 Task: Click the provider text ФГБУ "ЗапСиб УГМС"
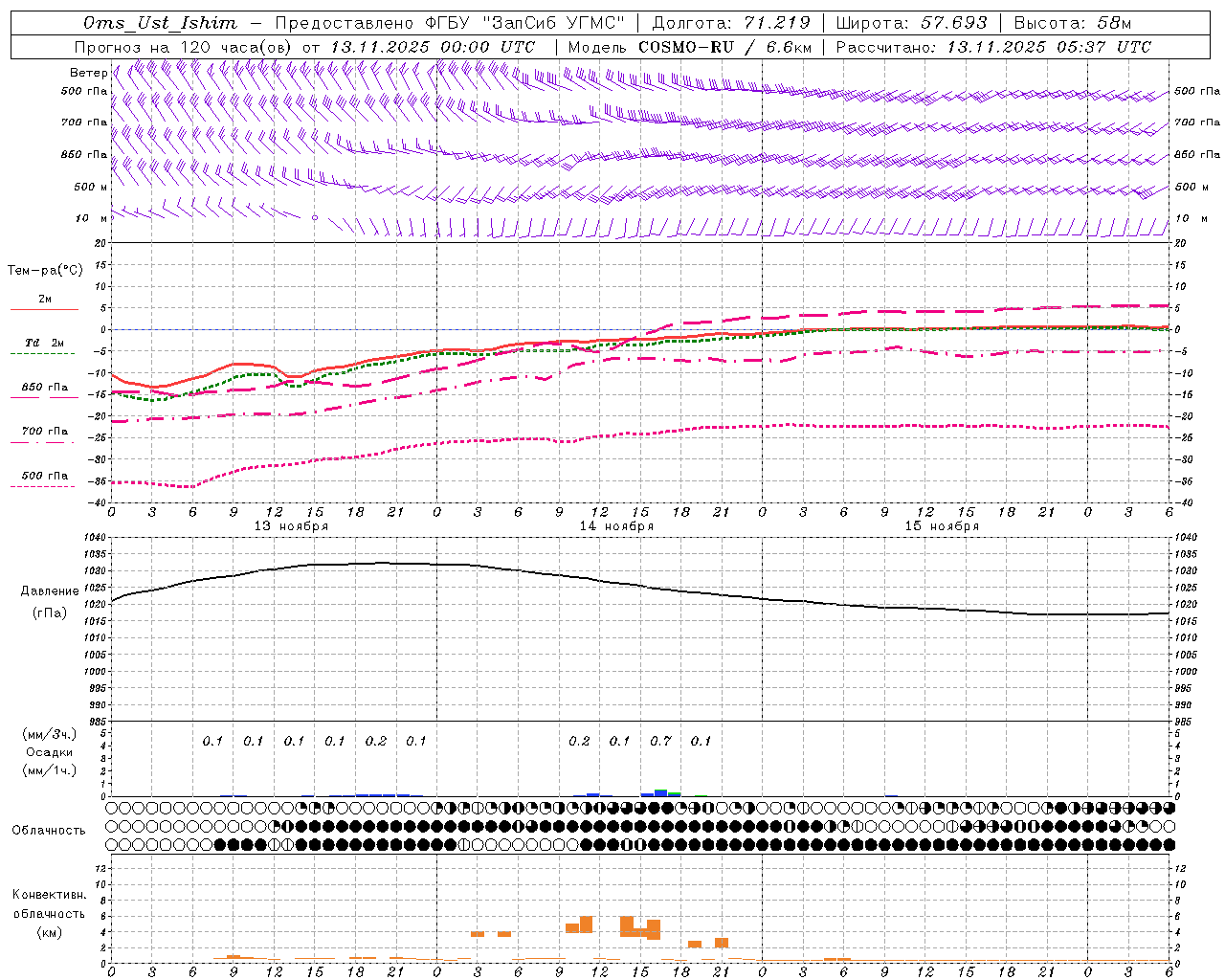tap(524, 23)
